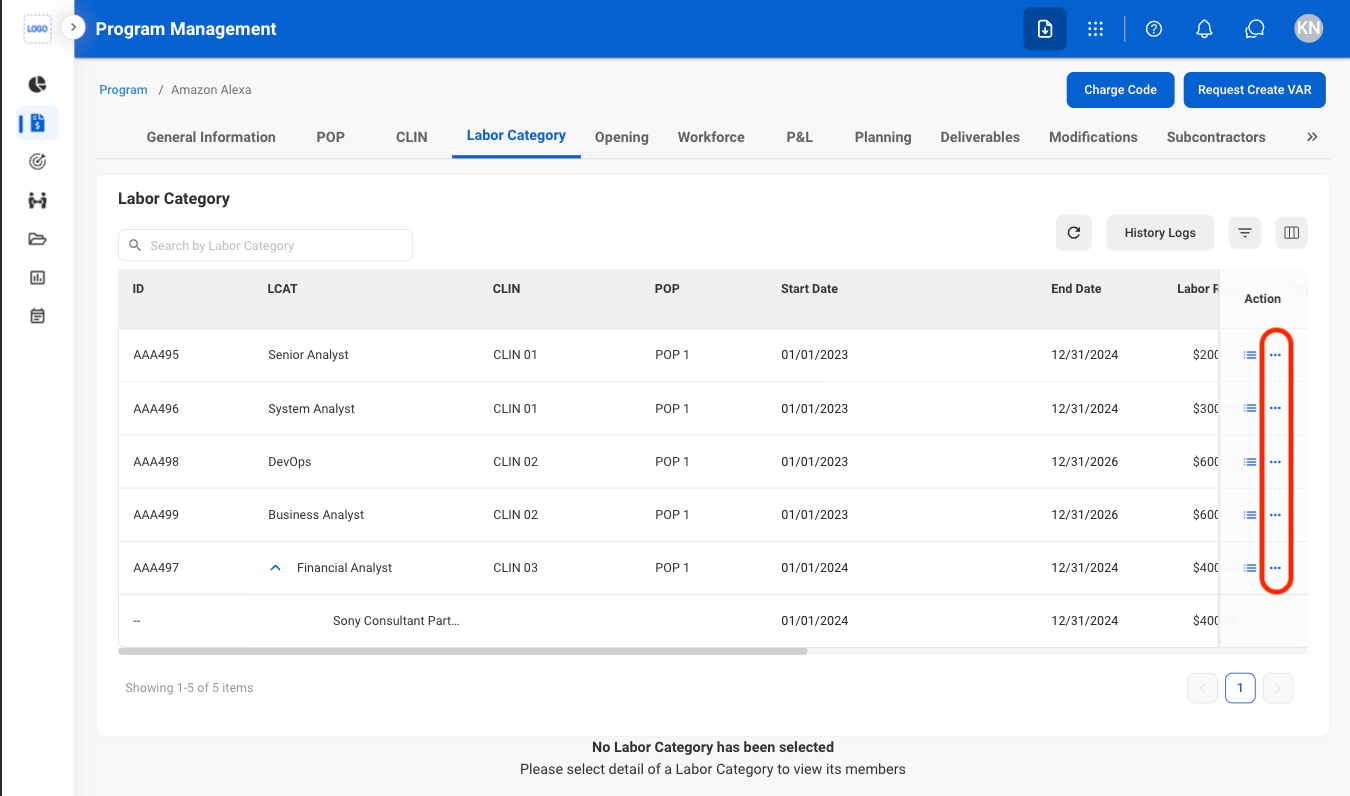Open the pie chart dashboard sidebar icon

[37, 84]
